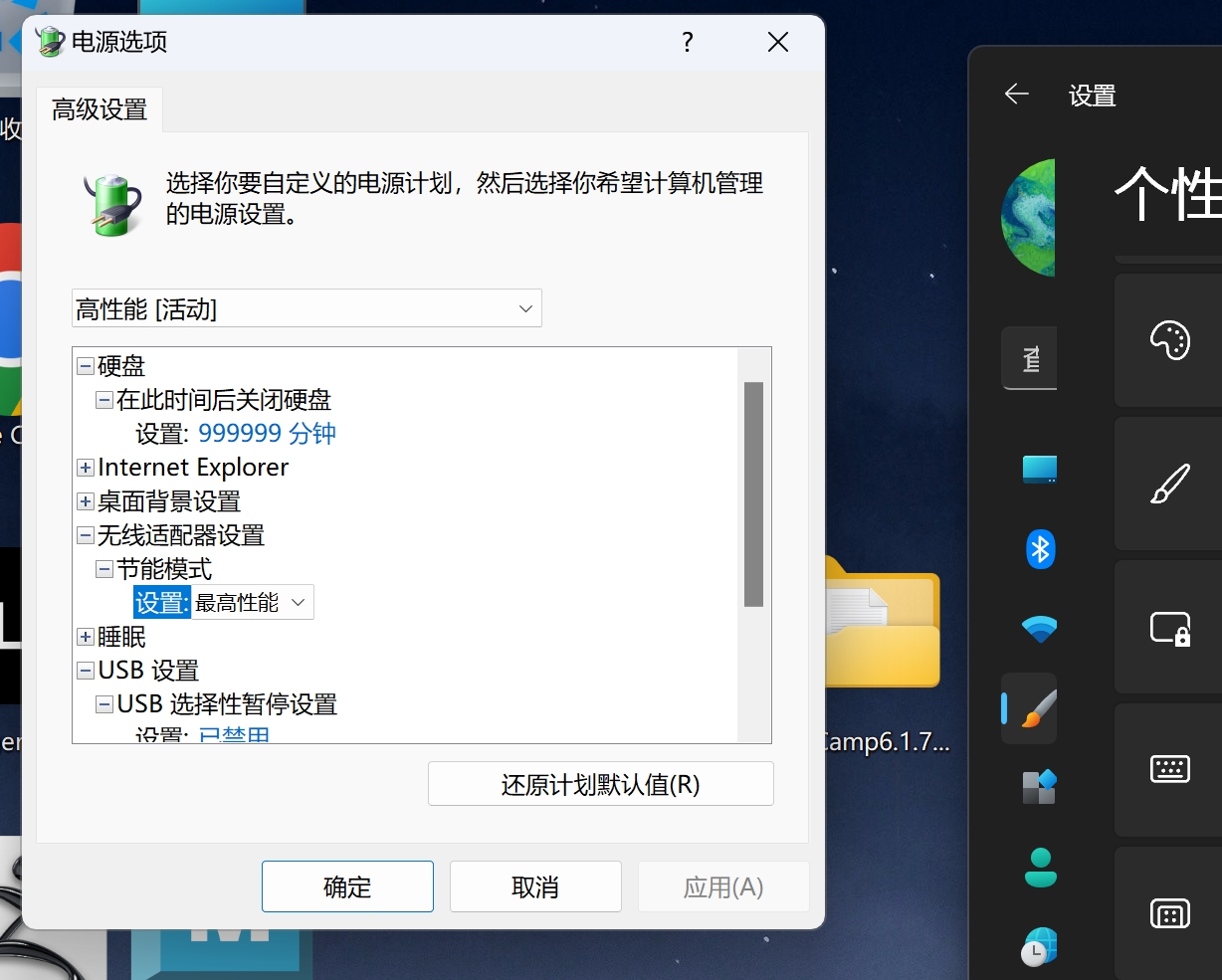Click the settings list vertical scrollbar thumb
1222x980 pixels.
[x=753, y=493]
